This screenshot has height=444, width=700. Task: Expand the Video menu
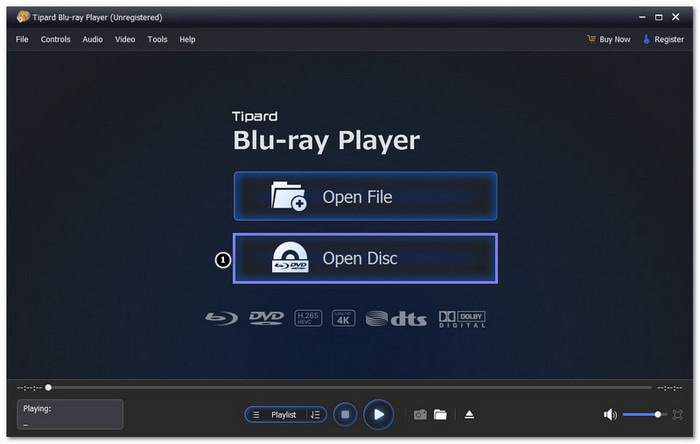click(125, 39)
